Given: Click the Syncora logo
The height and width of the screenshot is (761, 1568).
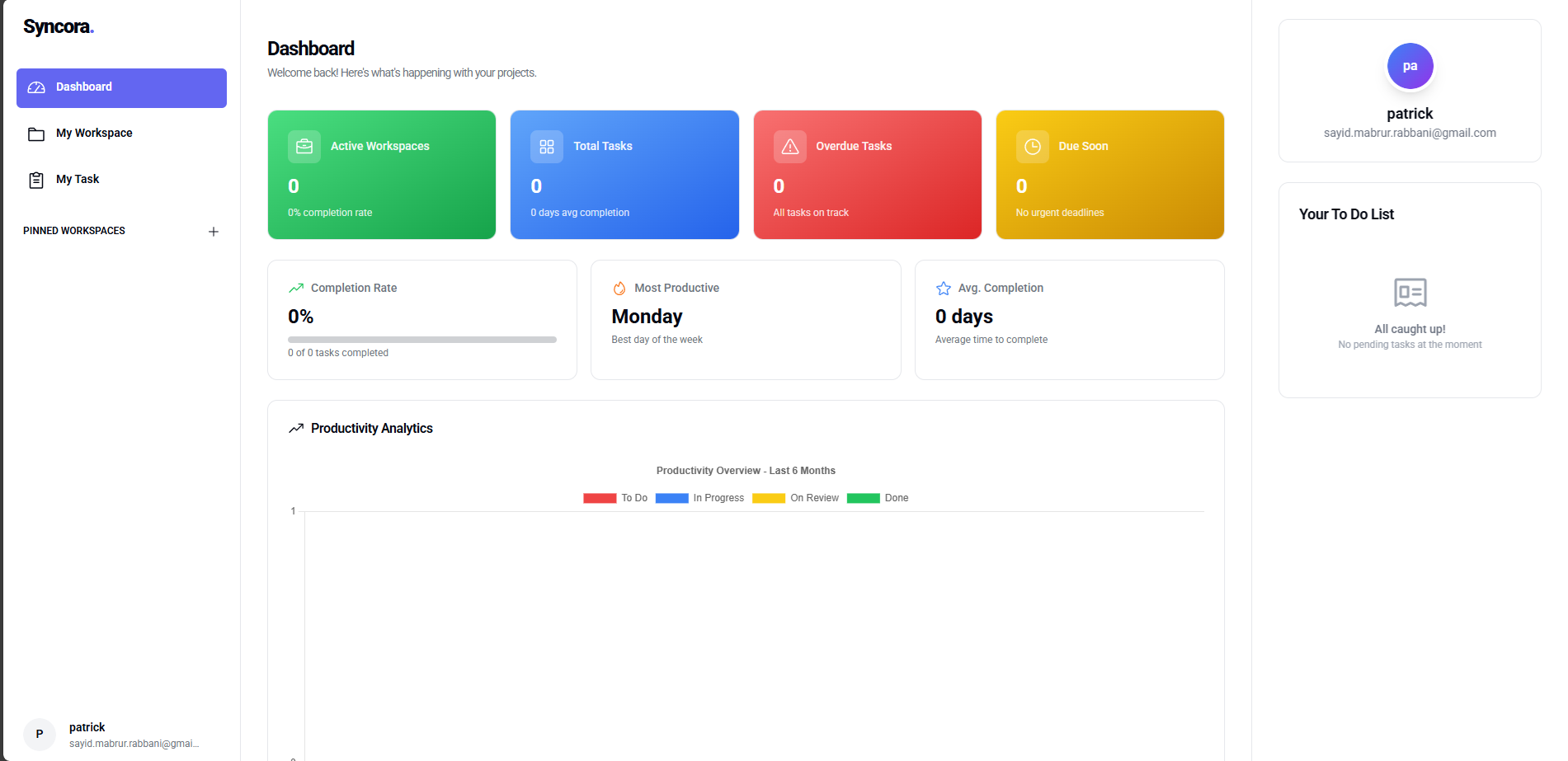Looking at the screenshot, I should pos(59,26).
